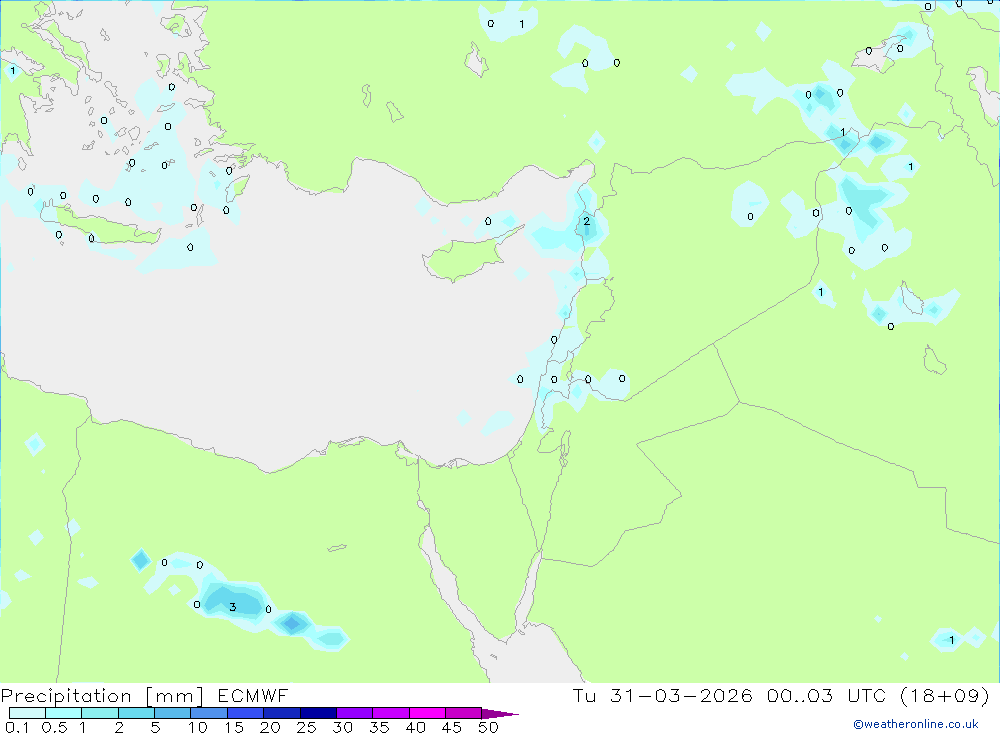Select the 25–30 mm navy legend swatch

pos(318,713)
